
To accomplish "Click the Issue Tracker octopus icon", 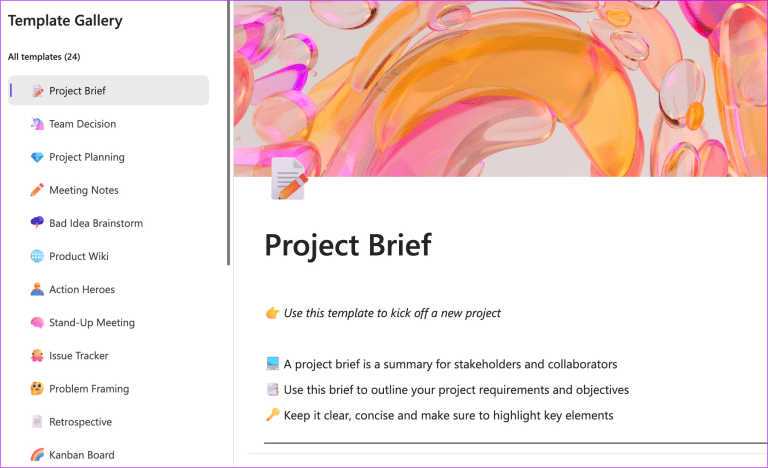I will click(x=37, y=355).
